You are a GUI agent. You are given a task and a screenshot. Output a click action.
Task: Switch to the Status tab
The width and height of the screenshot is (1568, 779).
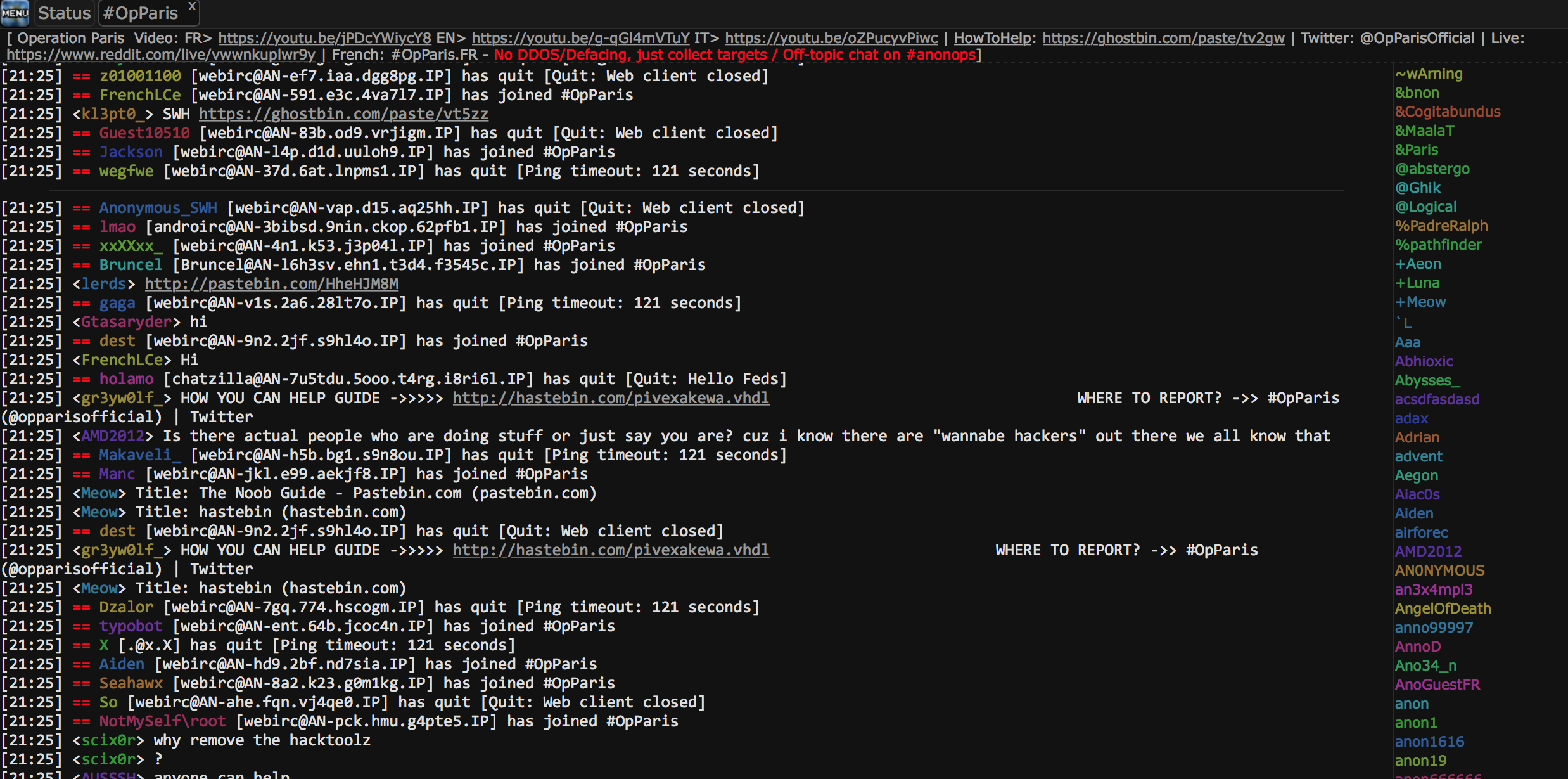pos(64,13)
